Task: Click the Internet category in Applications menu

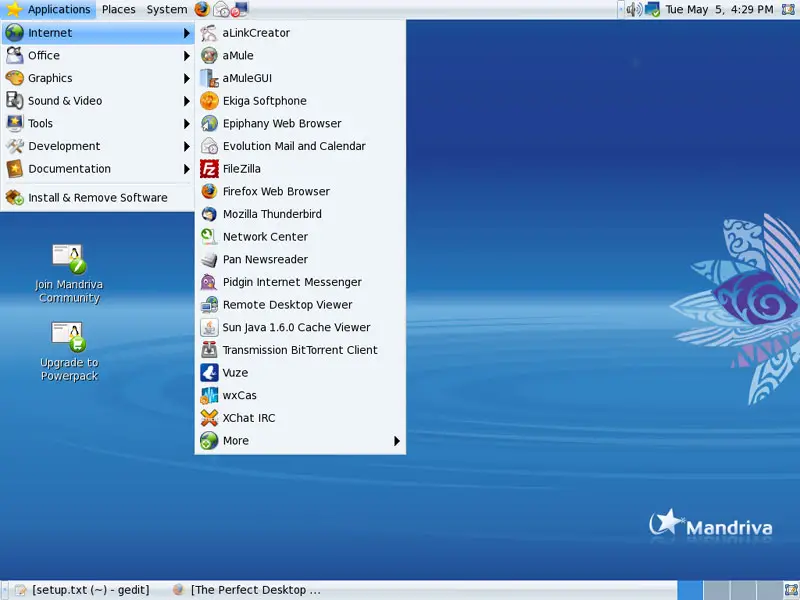Action: click(98, 33)
